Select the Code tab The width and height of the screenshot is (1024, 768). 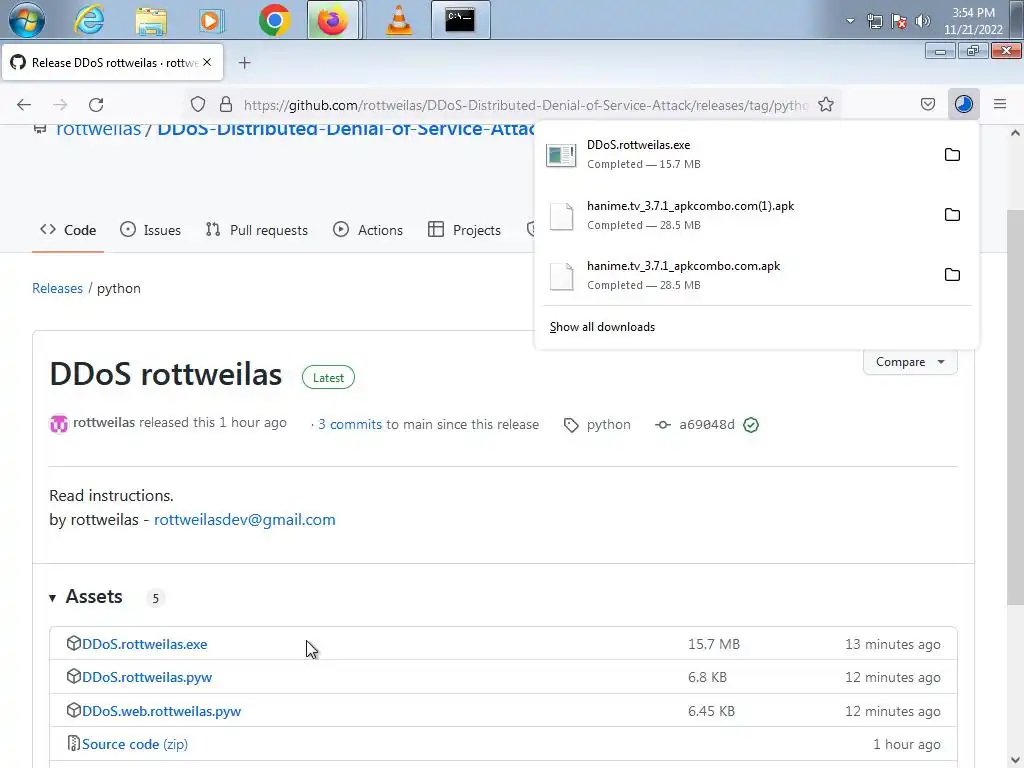point(68,230)
